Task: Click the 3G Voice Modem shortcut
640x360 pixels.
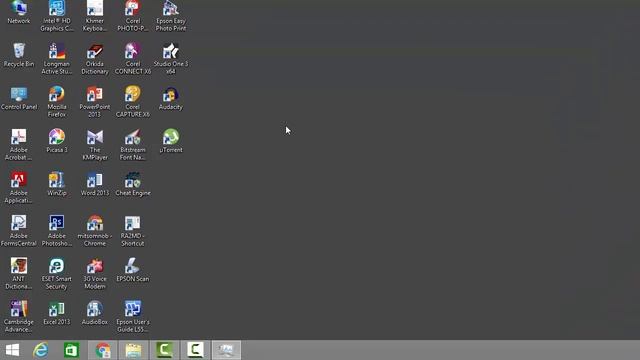Action: coord(95,274)
